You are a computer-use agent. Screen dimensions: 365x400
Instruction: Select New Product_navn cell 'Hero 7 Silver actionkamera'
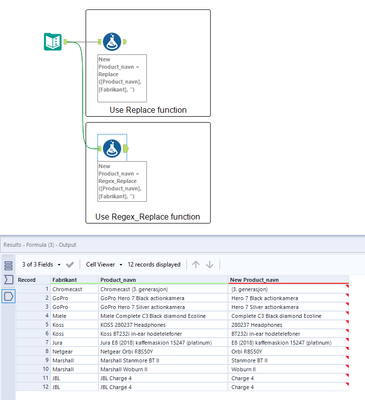click(288, 307)
